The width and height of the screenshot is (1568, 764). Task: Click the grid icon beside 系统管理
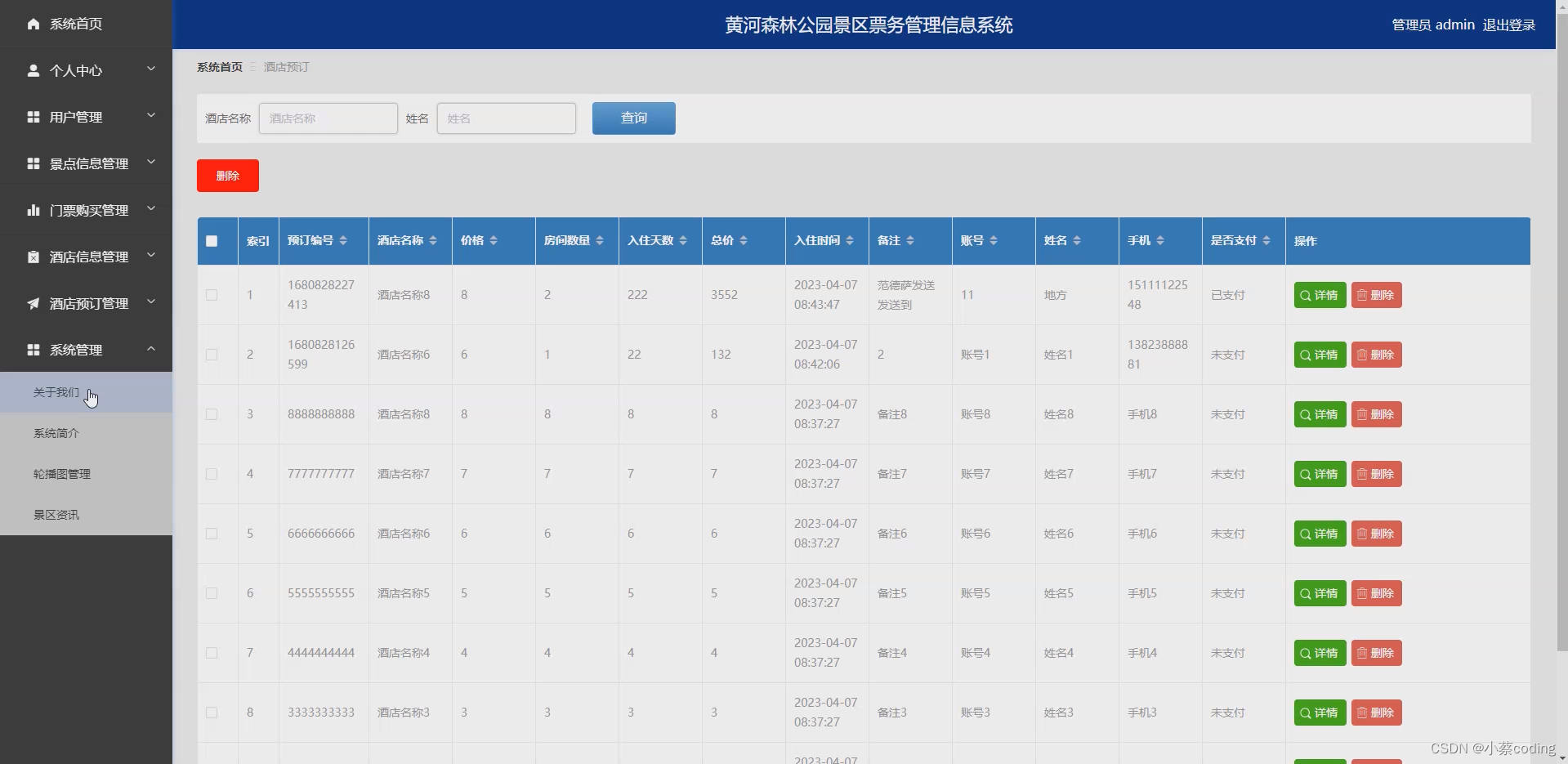click(x=34, y=350)
